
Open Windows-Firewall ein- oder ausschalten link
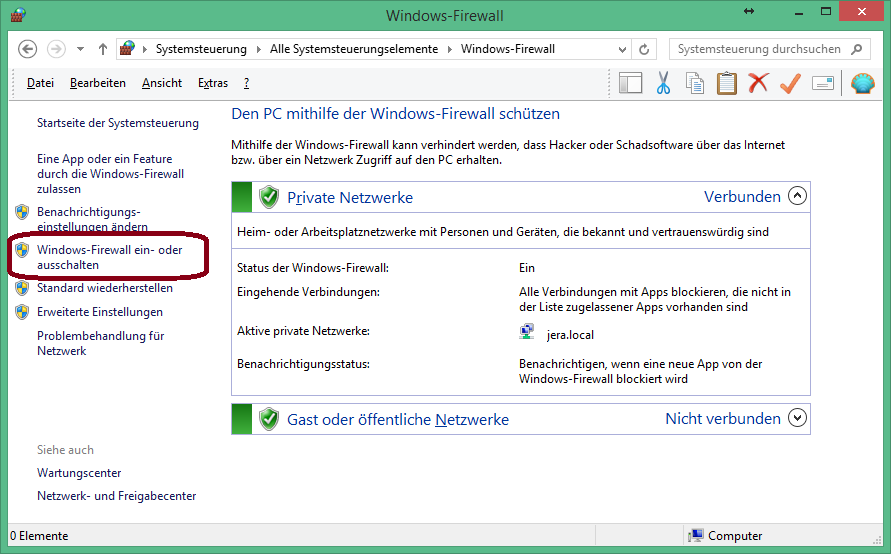tap(109, 257)
